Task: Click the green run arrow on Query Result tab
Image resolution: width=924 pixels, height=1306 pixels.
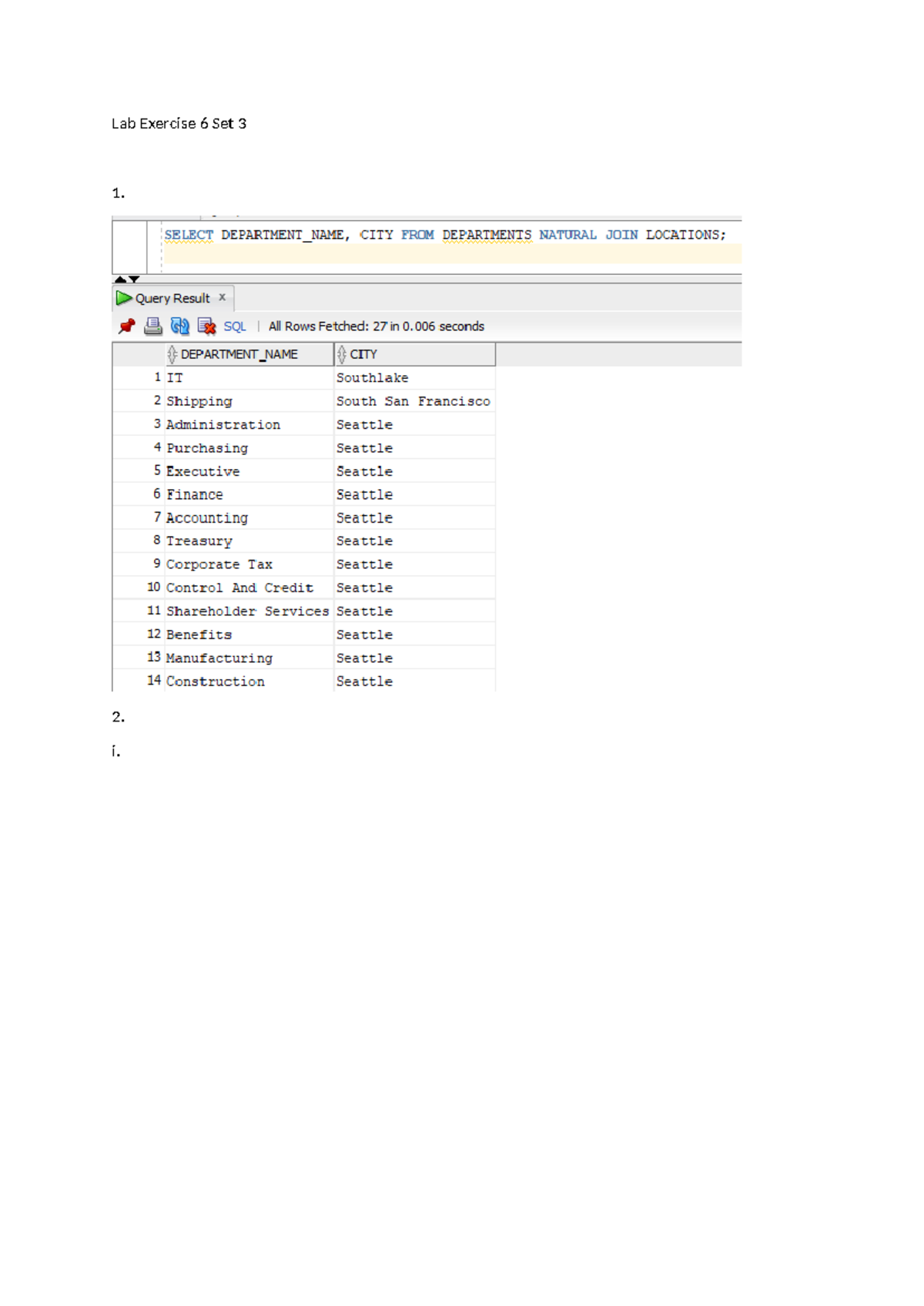Action: point(123,298)
